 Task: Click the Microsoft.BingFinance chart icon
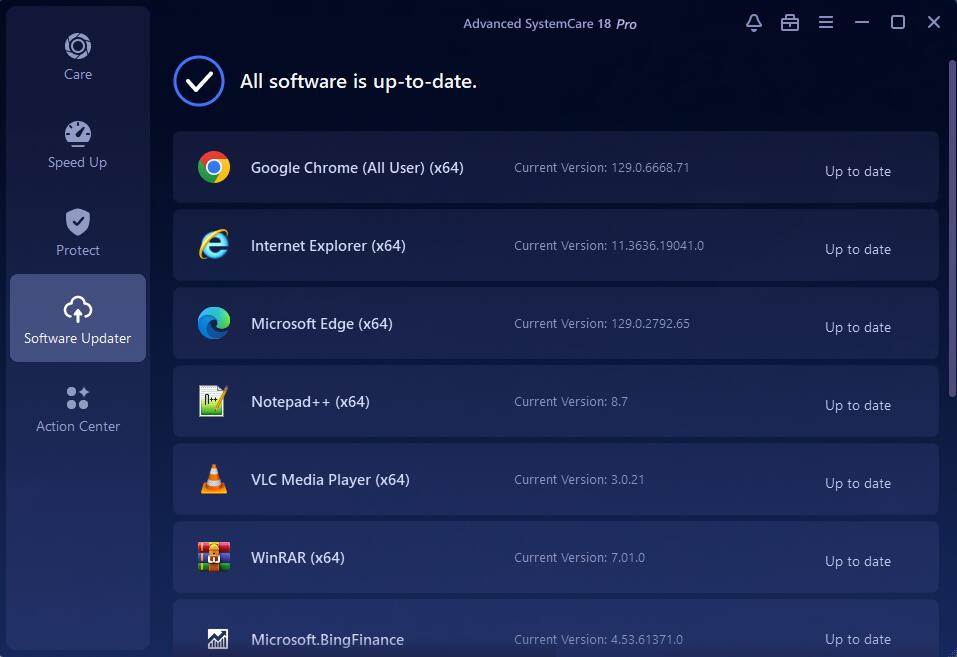click(217, 639)
